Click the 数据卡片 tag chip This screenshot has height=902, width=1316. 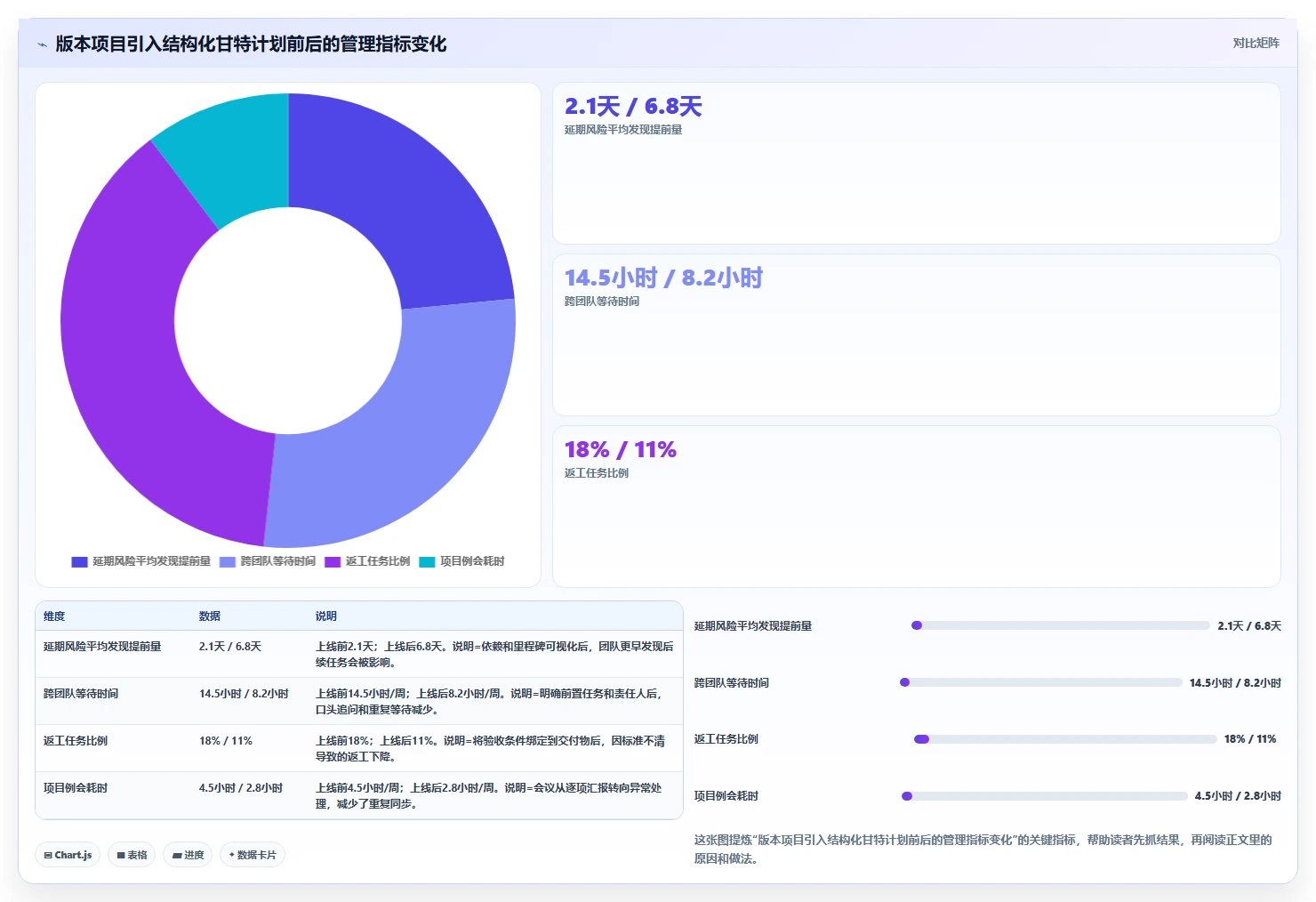pyautogui.click(x=253, y=855)
